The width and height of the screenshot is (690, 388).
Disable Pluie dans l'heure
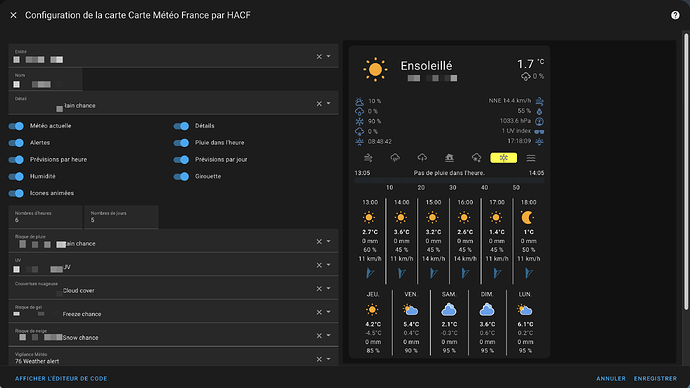(x=181, y=143)
